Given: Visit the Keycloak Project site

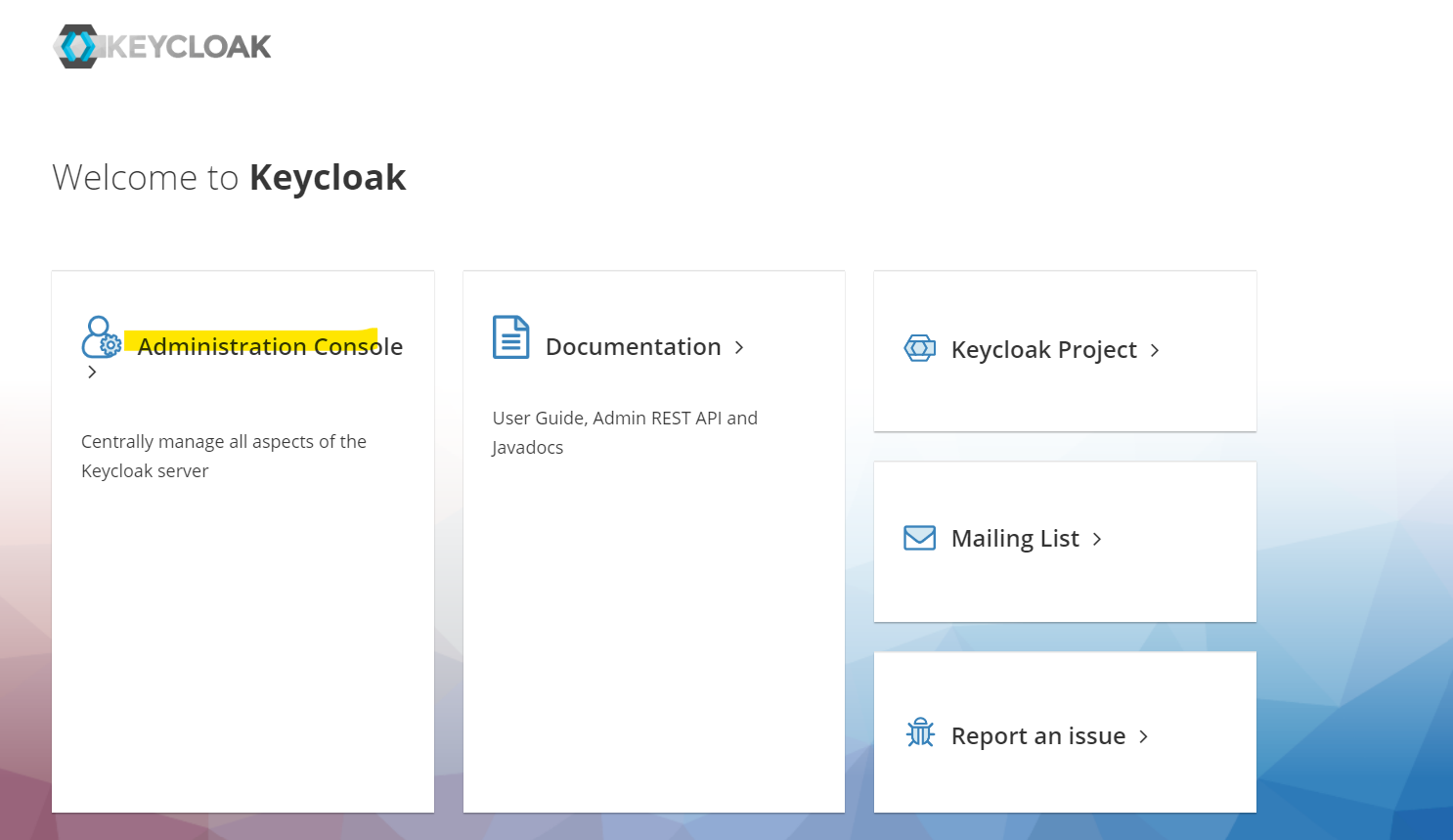Looking at the screenshot, I should (x=1043, y=349).
